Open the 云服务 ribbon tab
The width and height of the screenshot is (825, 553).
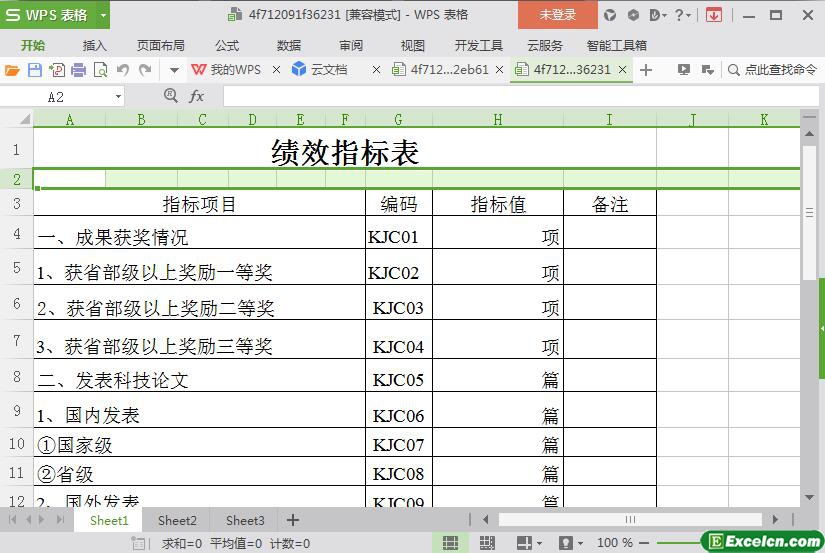[545, 46]
